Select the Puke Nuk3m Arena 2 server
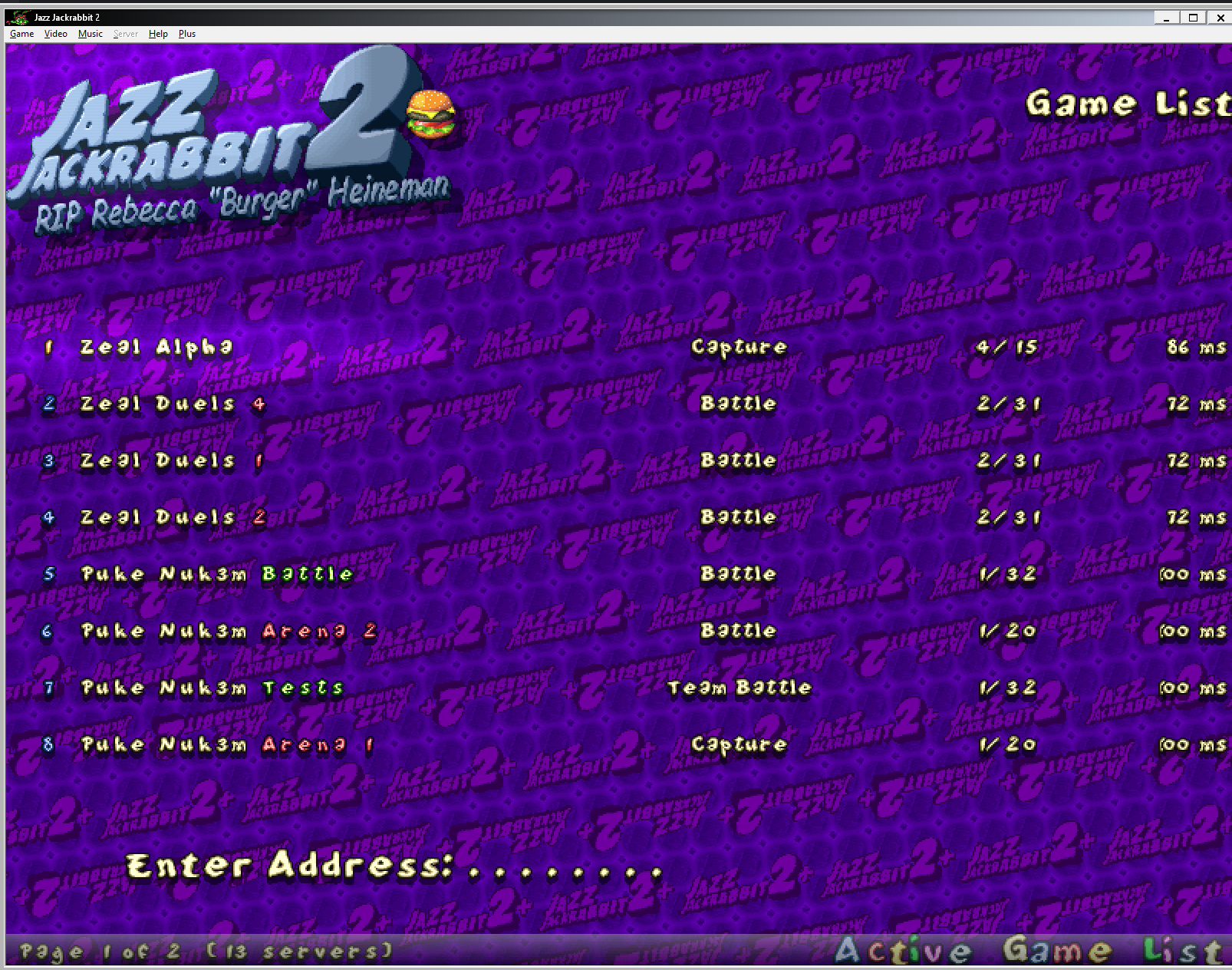 coord(229,631)
